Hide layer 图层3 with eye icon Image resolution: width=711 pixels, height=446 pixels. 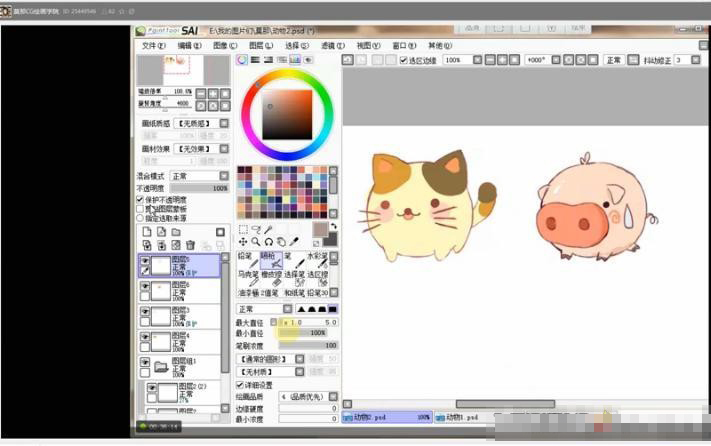pyautogui.click(x=145, y=311)
